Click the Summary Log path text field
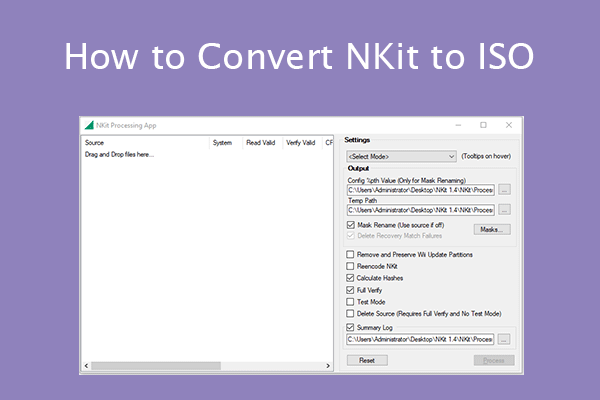Viewport: 600px width, 400px height. tap(420, 339)
